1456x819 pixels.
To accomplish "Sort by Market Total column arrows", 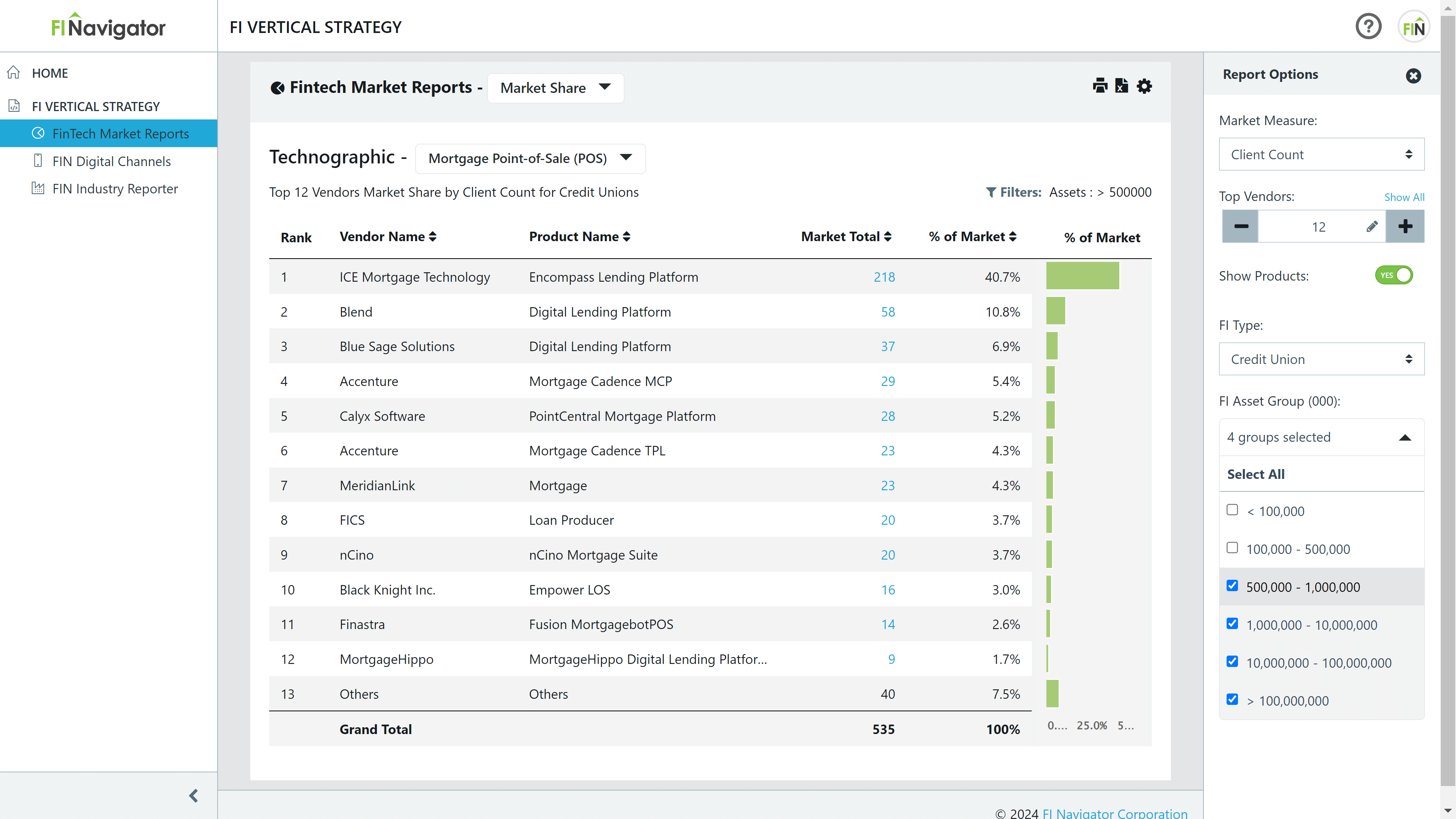I will point(887,237).
